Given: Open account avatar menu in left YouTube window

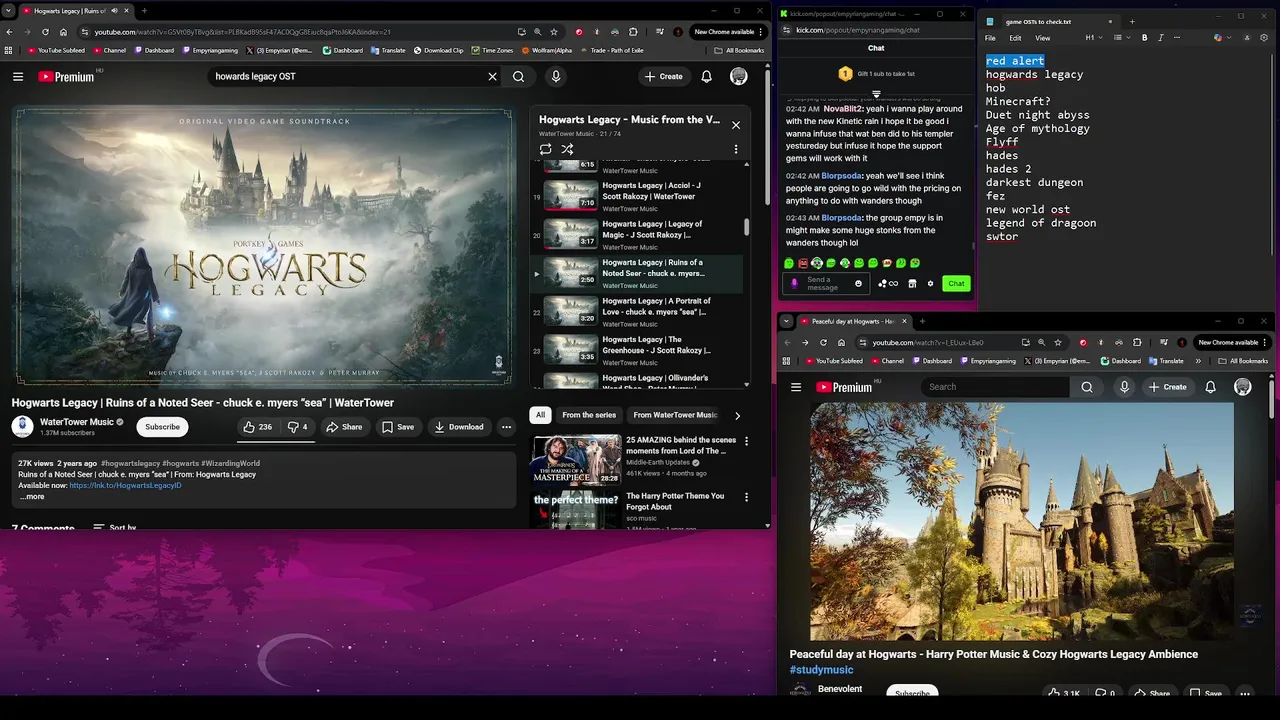Looking at the screenshot, I should tap(739, 76).
